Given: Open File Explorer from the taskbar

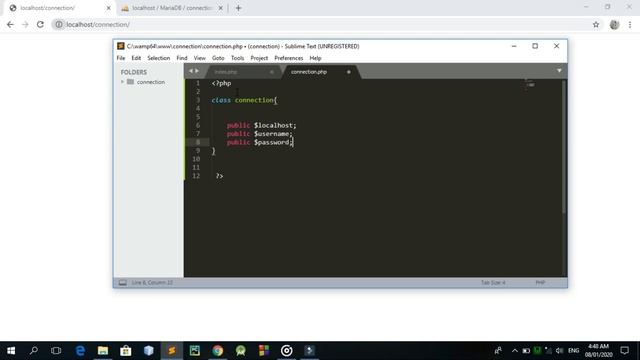Looking at the screenshot, I should (103, 351).
